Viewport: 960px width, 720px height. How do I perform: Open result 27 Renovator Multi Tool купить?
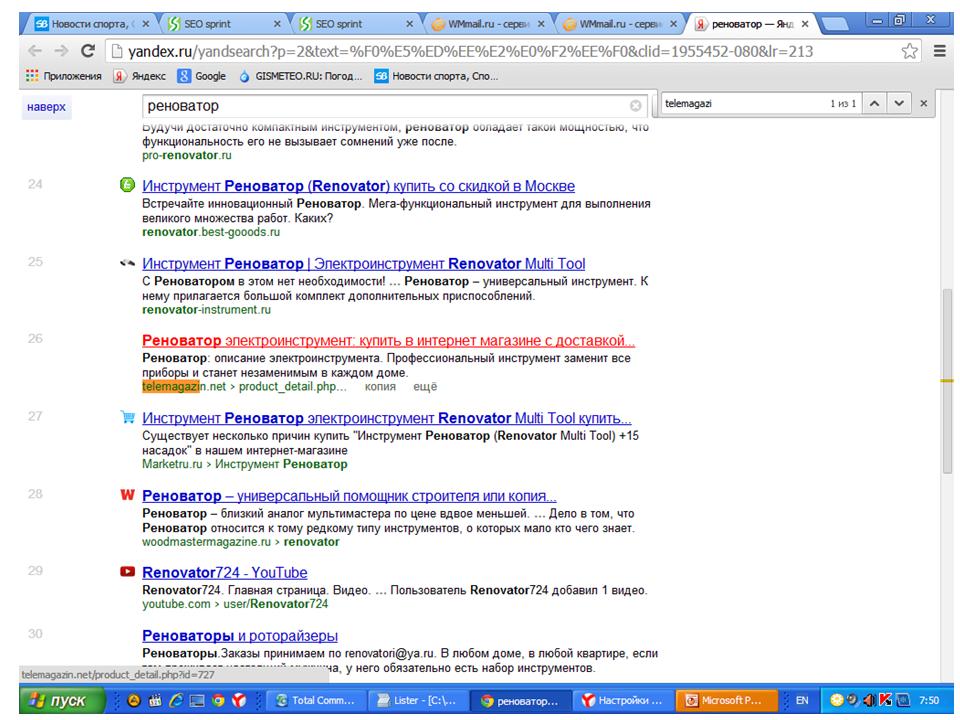(386, 418)
